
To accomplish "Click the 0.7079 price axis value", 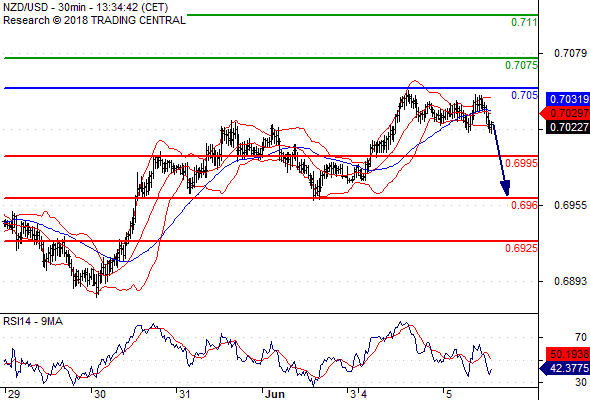I will (570, 53).
